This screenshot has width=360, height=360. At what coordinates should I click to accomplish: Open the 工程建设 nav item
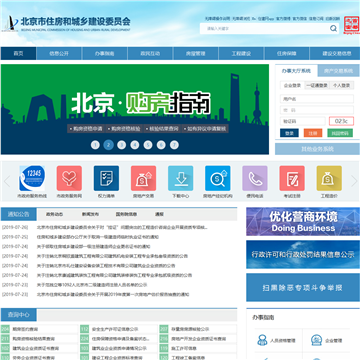tap(241, 53)
